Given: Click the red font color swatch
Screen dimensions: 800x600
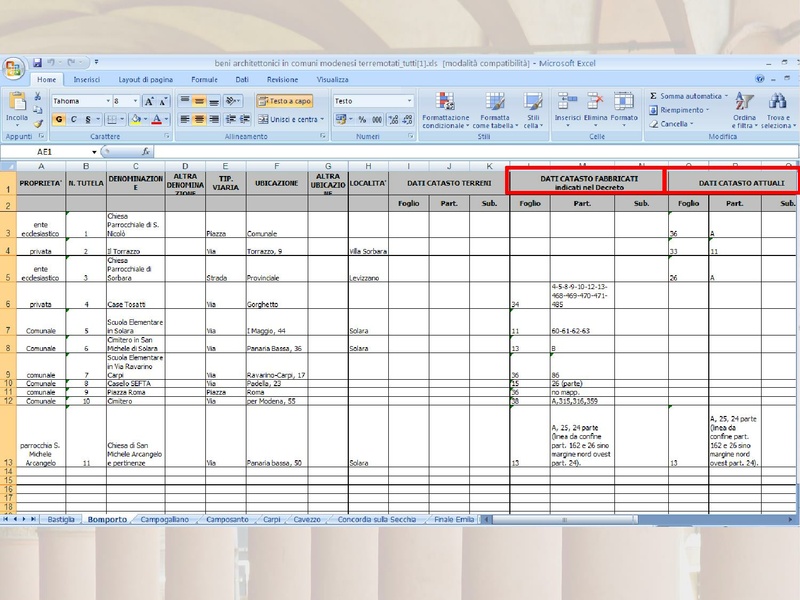Looking at the screenshot, I should point(156,119).
